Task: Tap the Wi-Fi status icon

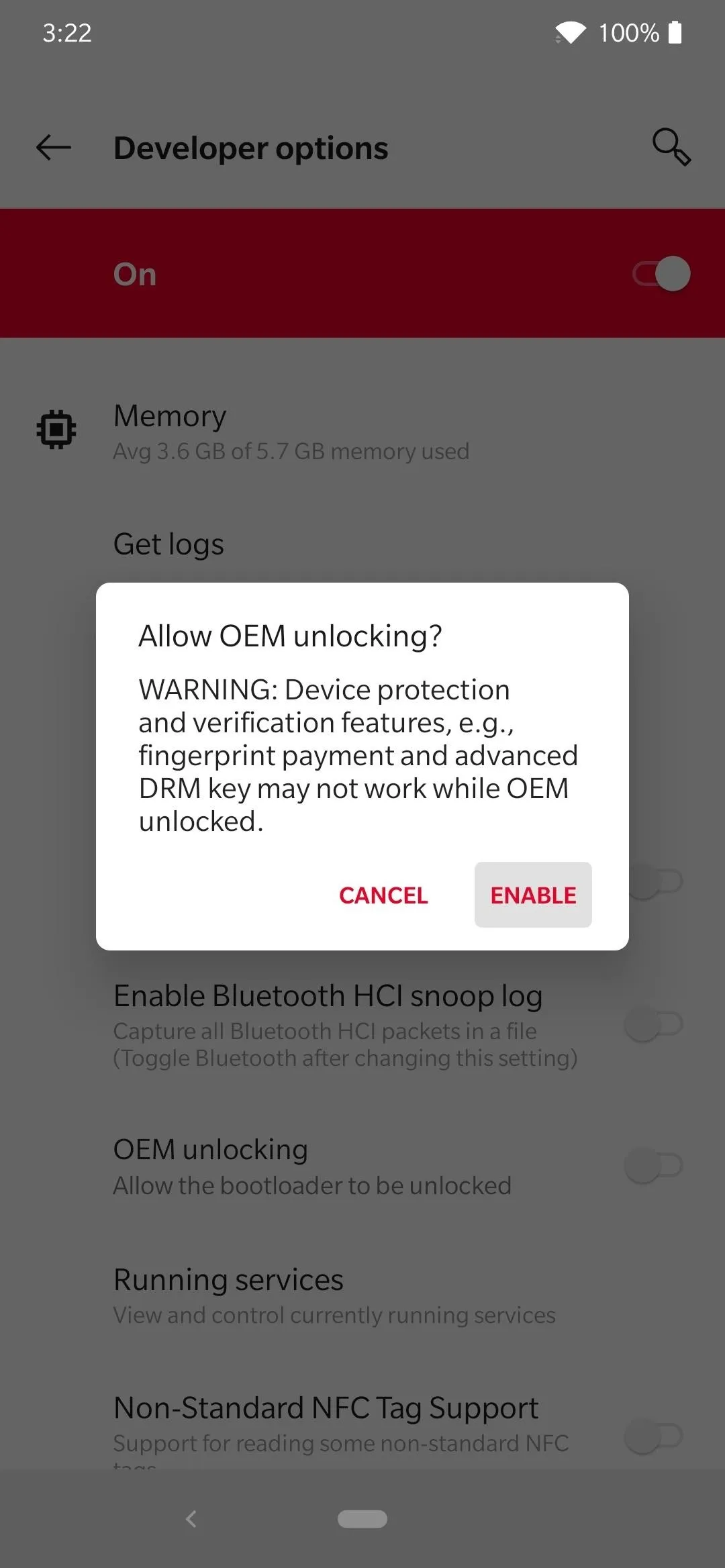Action: (571, 32)
